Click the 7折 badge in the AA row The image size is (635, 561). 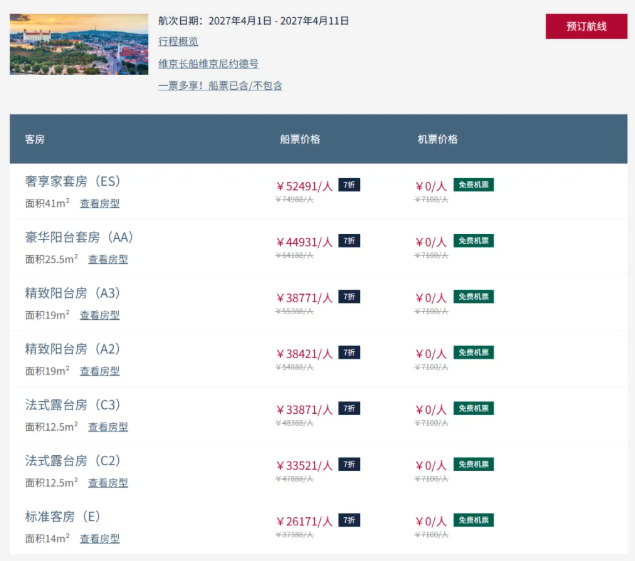pos(349,241)
